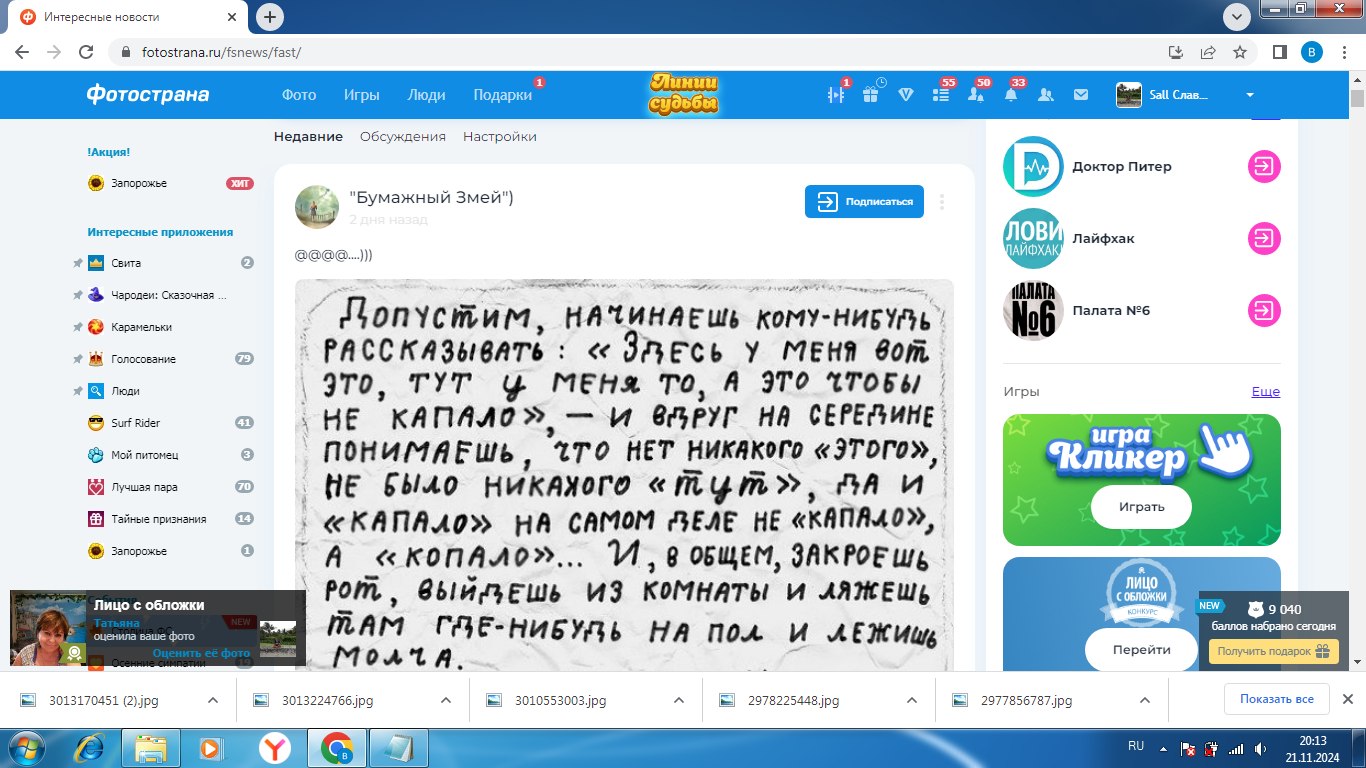Open the Линии судьбы game logo
Screen dimensions: 1366x768
684,94
